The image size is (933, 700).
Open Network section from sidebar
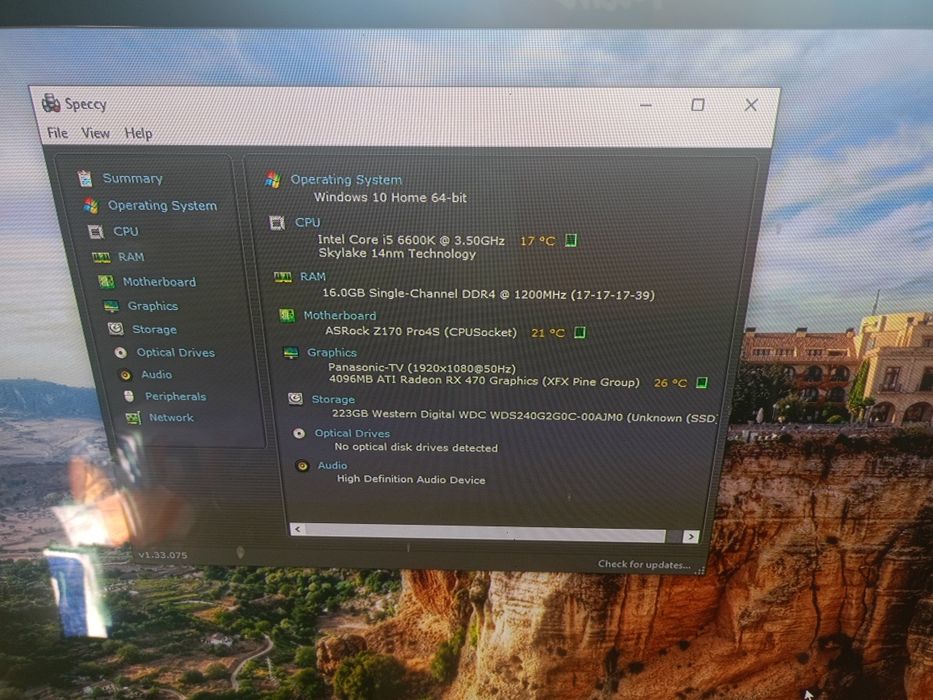[171, 418]
